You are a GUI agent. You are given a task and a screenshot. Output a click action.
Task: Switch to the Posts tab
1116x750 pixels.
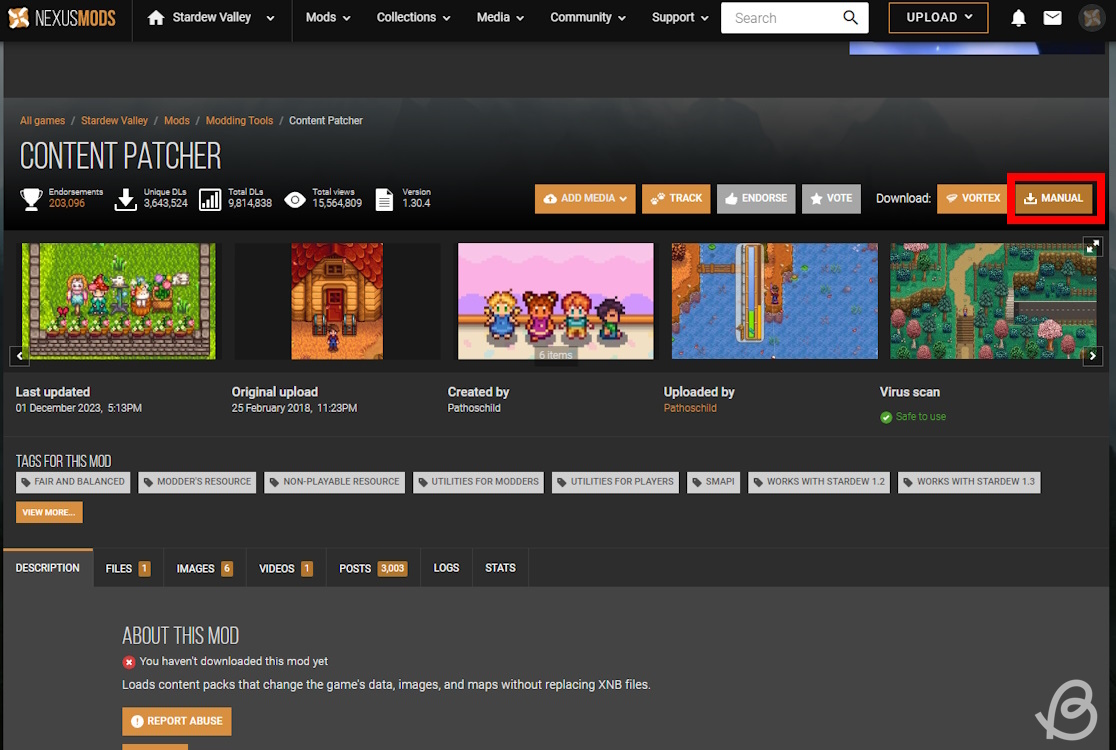point(372,568)
